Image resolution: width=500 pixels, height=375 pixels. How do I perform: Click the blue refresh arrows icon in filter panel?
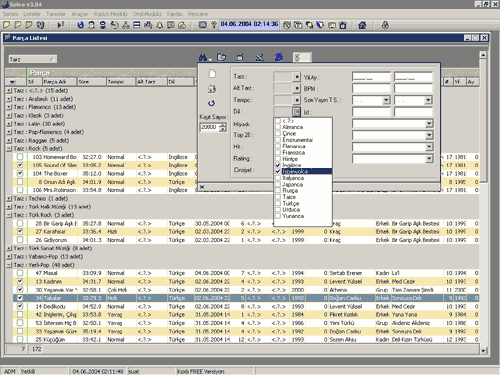[211, 103]
